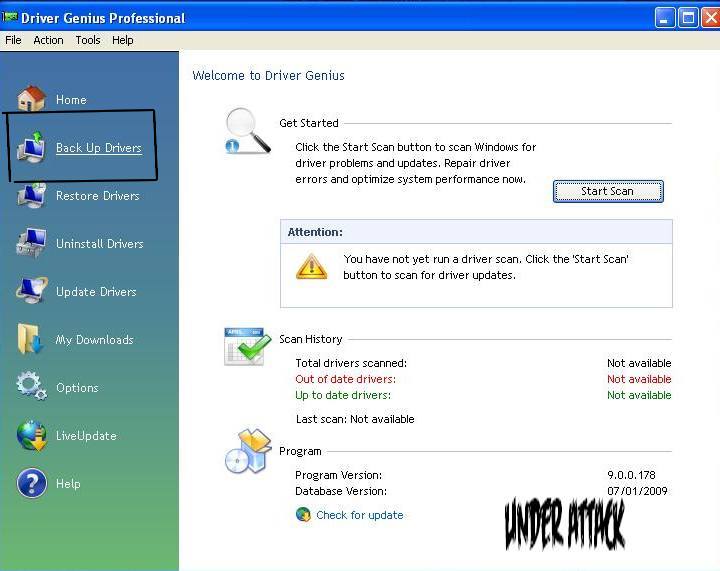This screenshot has height=571, width=720.
Task: Open Restore Drivers section
Action: 97,196
